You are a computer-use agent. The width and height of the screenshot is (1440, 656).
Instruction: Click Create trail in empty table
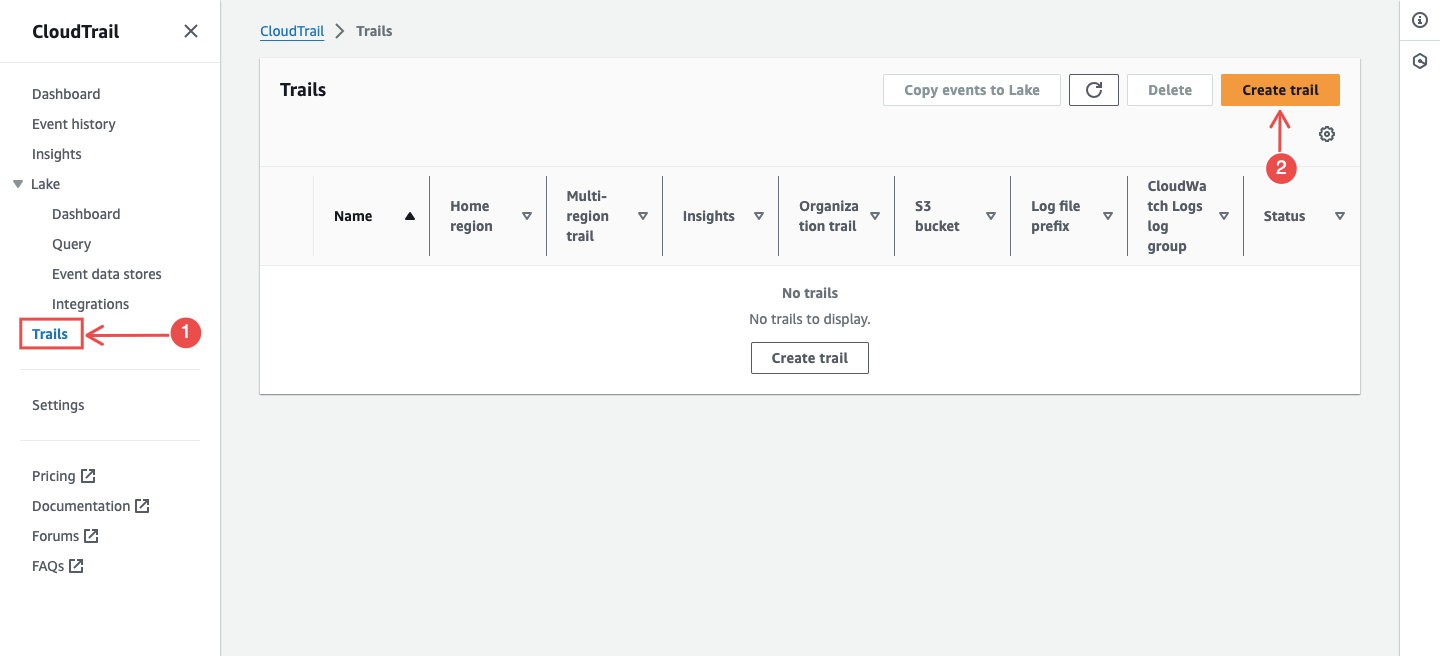click(809, 358)
